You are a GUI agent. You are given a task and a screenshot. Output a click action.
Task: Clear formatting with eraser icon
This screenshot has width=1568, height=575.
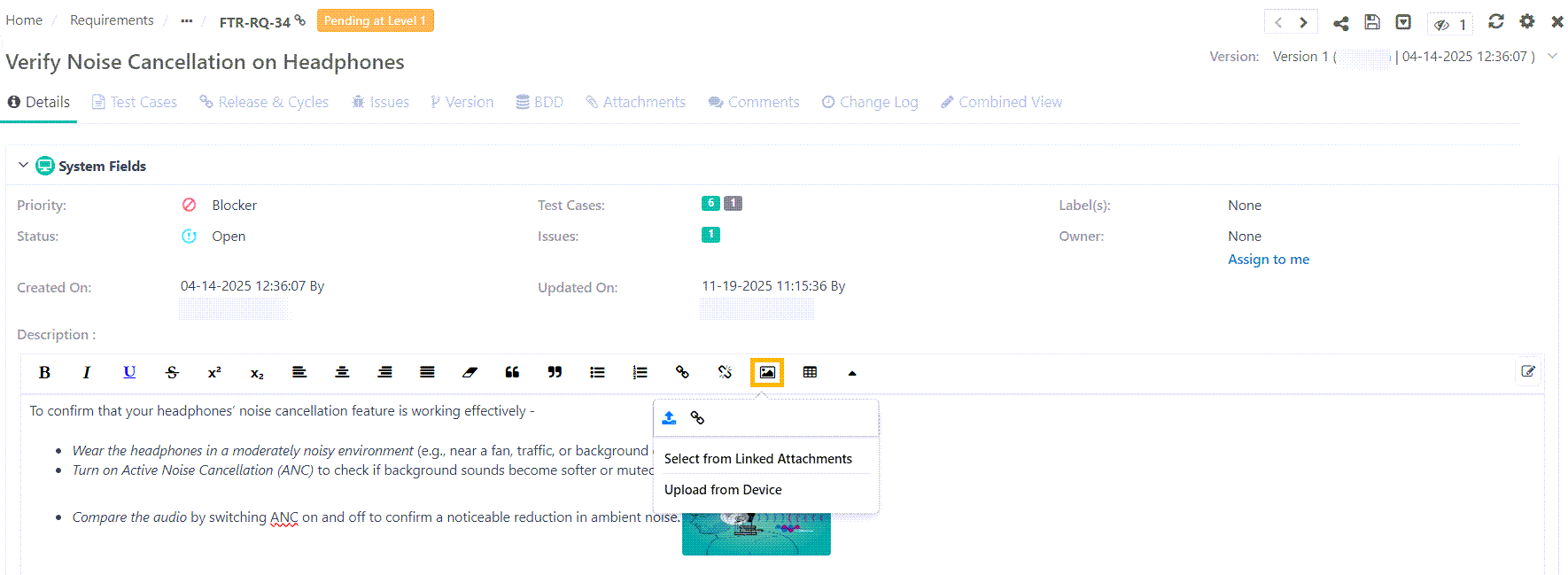click(x=470, y=372)
